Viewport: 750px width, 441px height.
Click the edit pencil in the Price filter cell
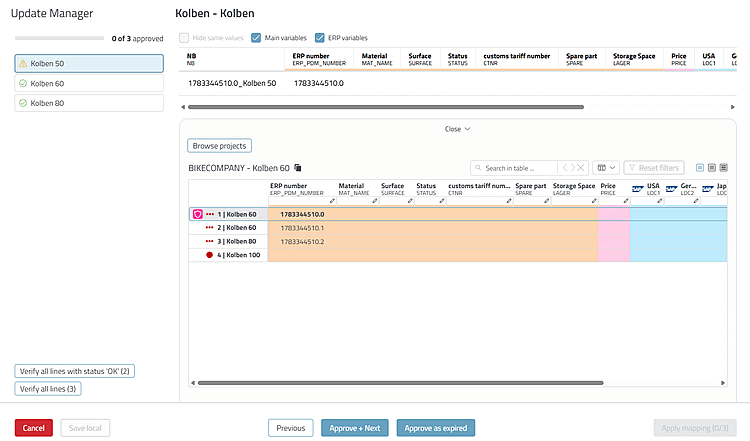tap(626, 201)
